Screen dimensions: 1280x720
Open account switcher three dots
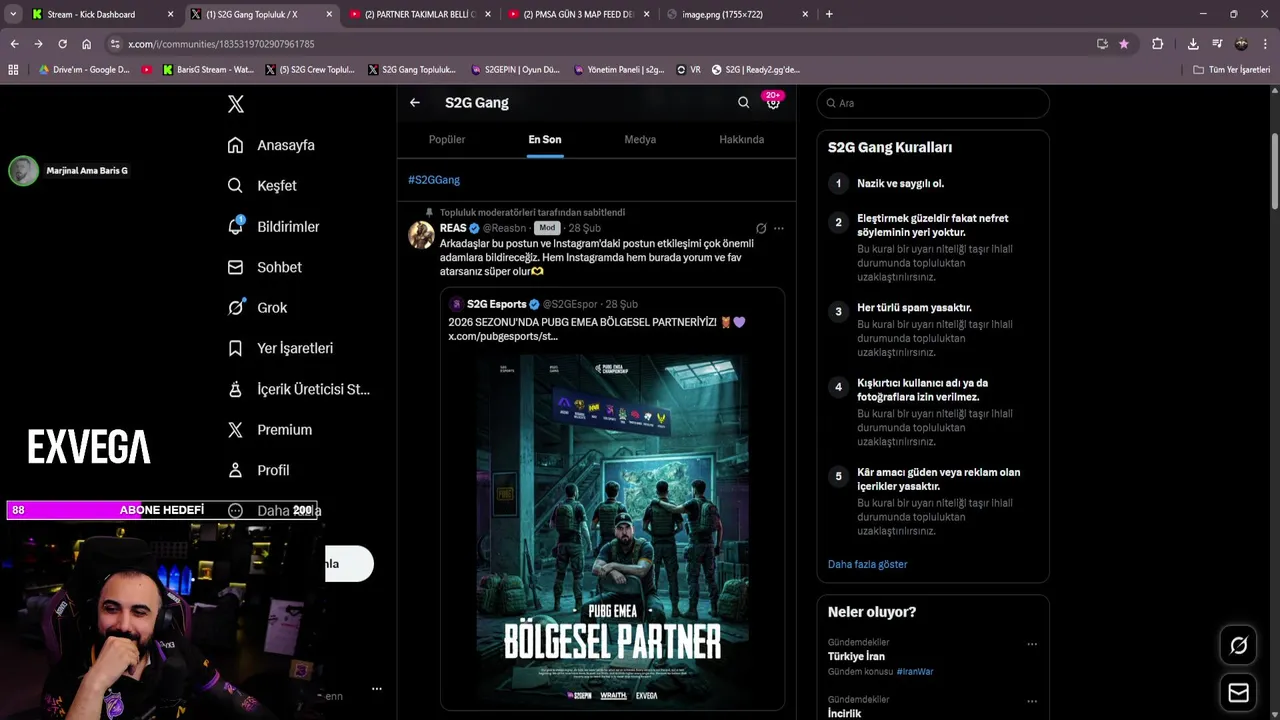coord(377,688)
